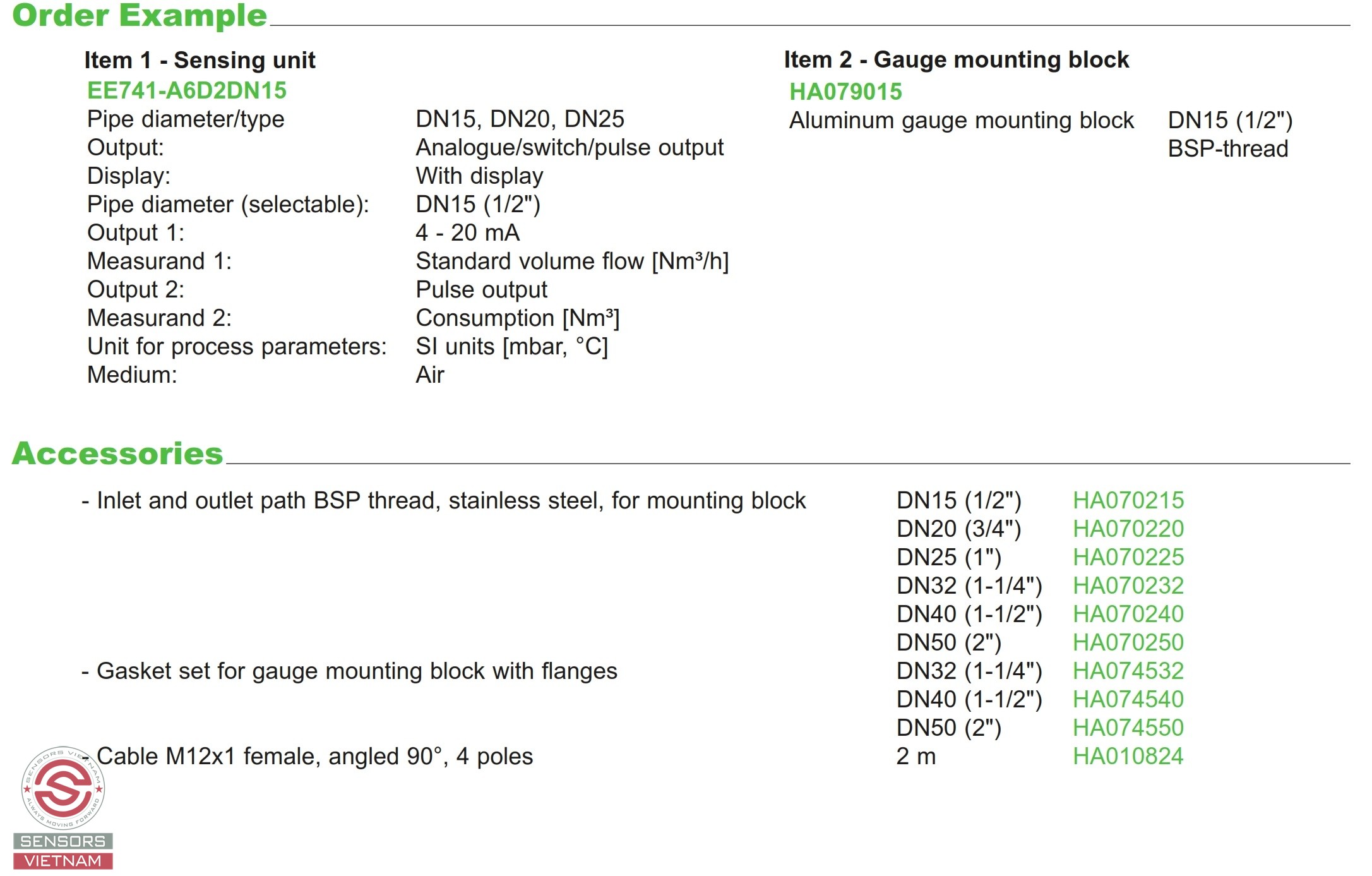1372x876 pixels.
Task: Click the Item 2 - Gauge mounting block title
Action: coord(956,59)
